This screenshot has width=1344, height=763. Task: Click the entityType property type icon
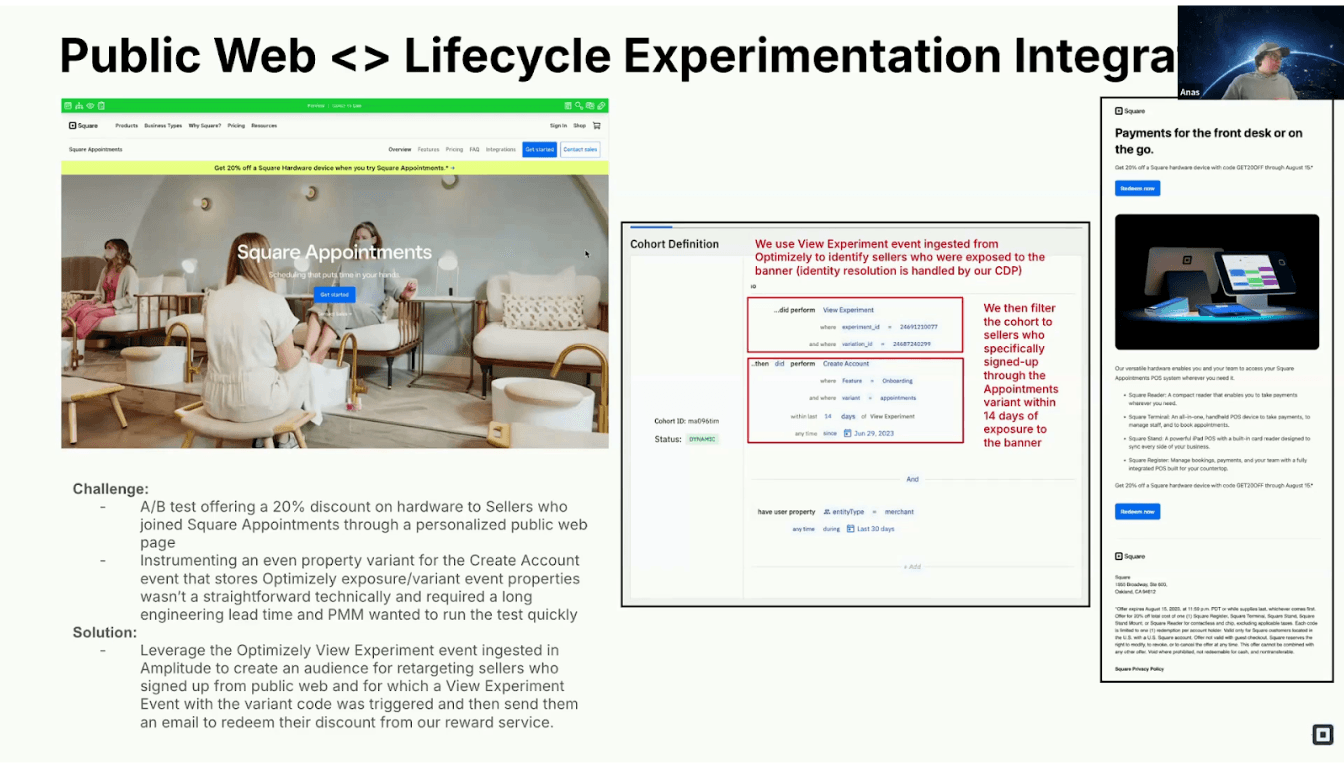[826, 512]
